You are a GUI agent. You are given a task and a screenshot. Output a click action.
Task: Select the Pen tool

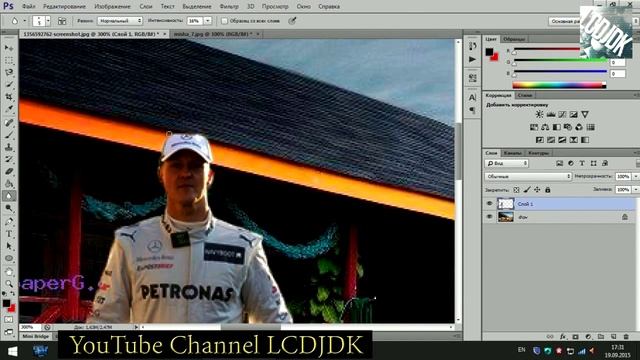pos(9,222)
